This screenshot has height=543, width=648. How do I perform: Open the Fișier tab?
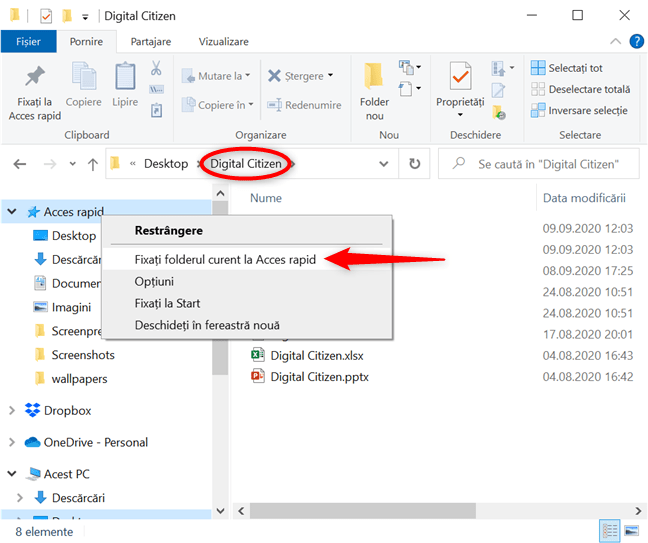click(29, 41)
